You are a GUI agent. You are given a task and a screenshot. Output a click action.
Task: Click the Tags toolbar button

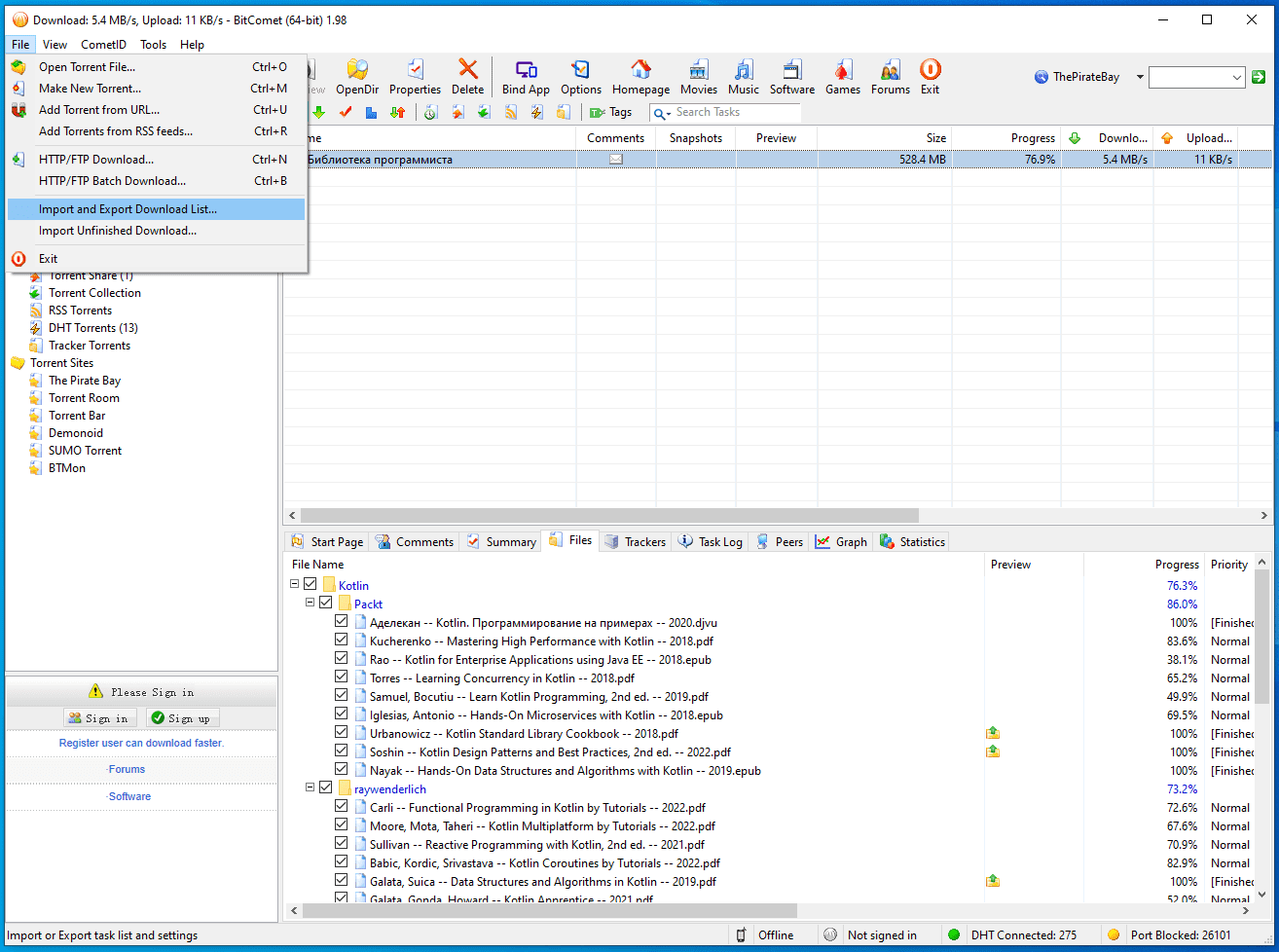tap(610, 113)
